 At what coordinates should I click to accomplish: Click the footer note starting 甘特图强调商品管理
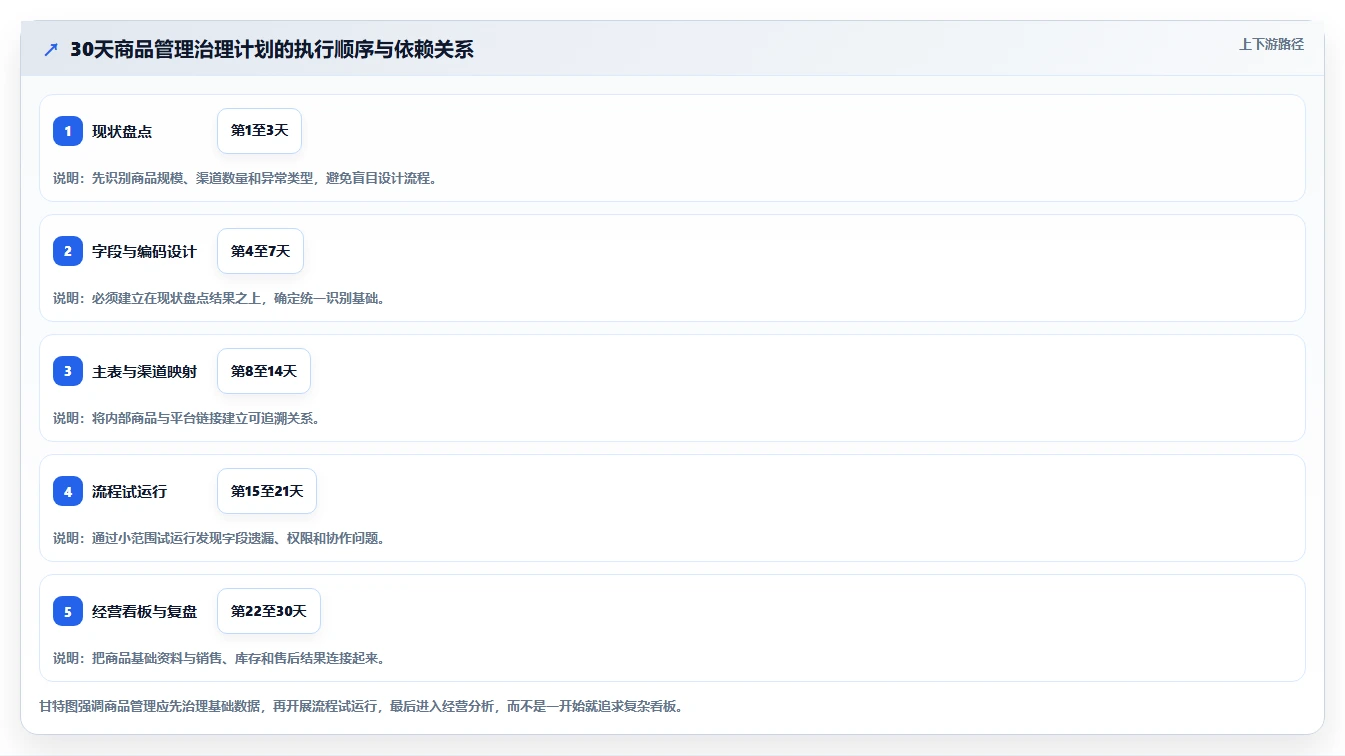coord(361,706)
